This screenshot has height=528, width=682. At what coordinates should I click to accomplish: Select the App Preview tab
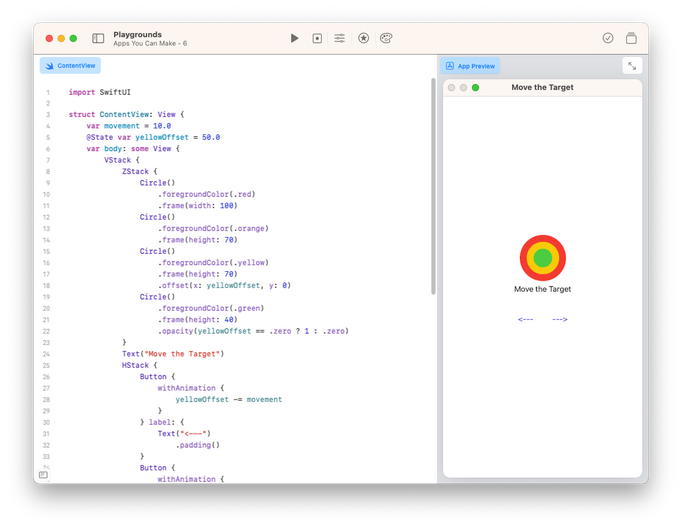tap(471, 66)
